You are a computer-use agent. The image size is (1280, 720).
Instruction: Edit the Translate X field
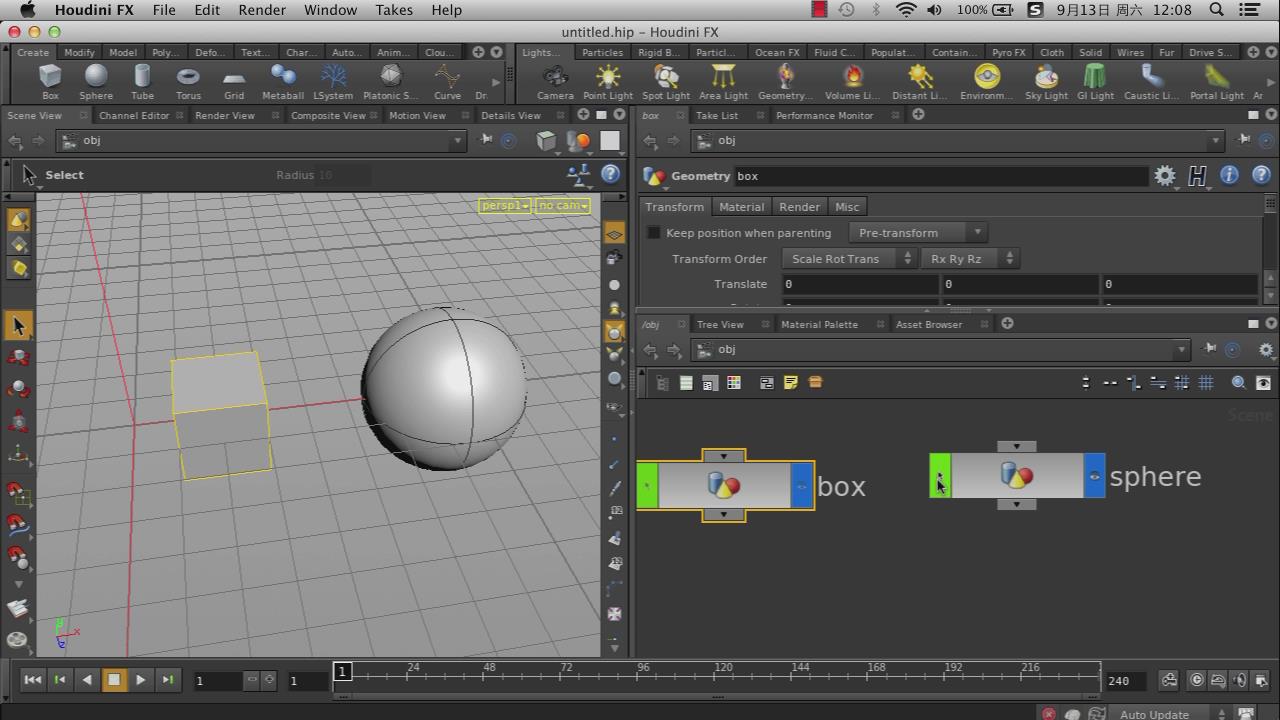859,284
